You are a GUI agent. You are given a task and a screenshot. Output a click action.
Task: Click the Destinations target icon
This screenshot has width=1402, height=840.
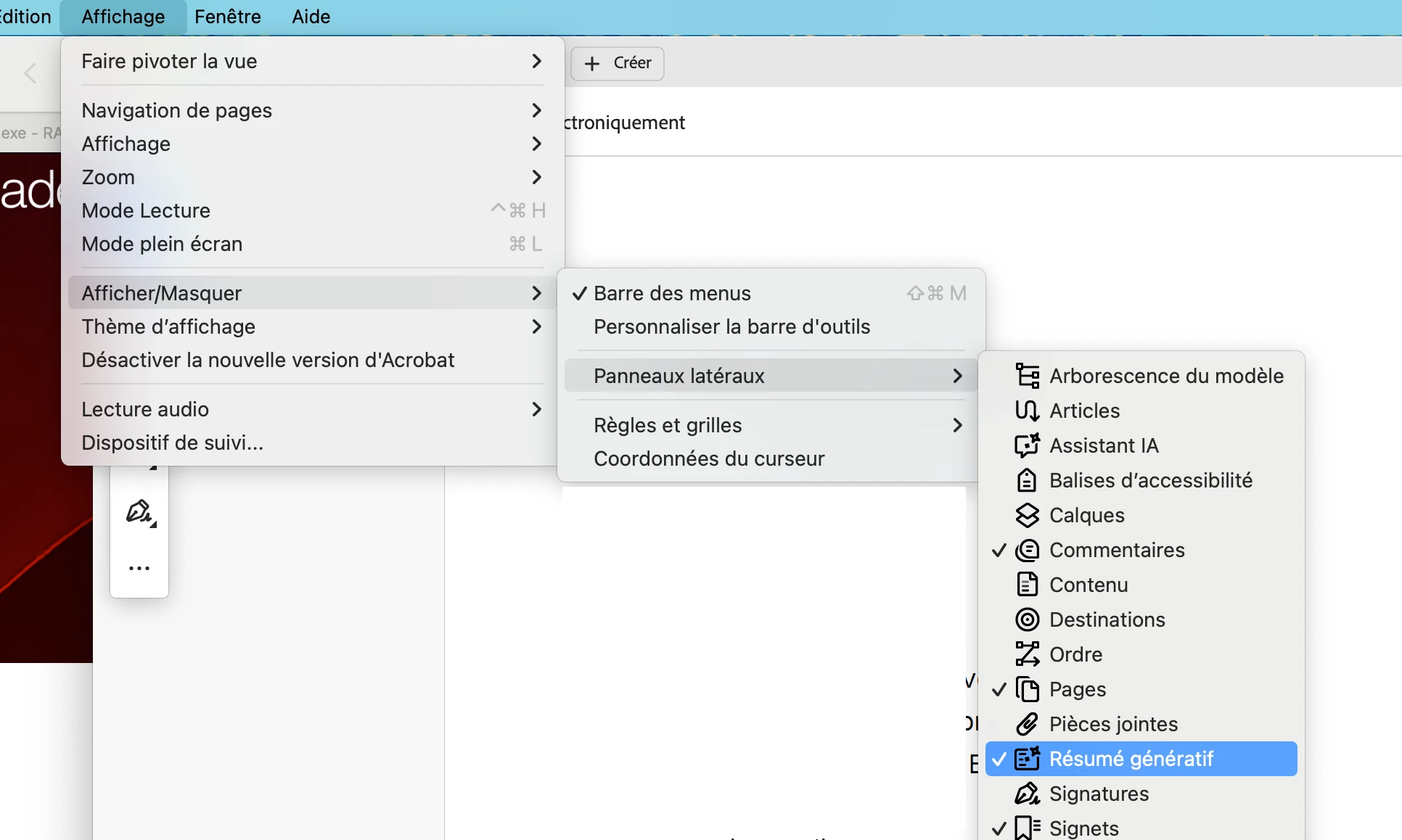pyautogui.click(x=1027, y=619)
